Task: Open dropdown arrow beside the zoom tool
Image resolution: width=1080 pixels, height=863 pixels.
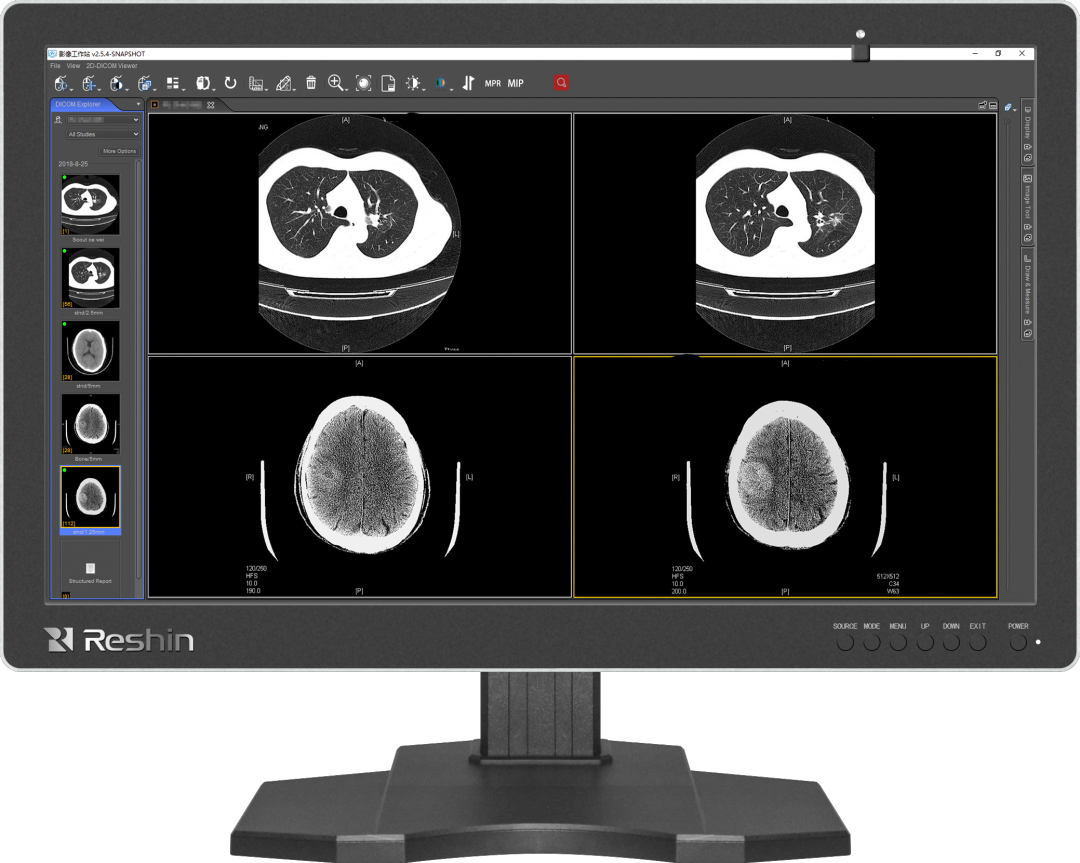Action: tap(344, 89)
